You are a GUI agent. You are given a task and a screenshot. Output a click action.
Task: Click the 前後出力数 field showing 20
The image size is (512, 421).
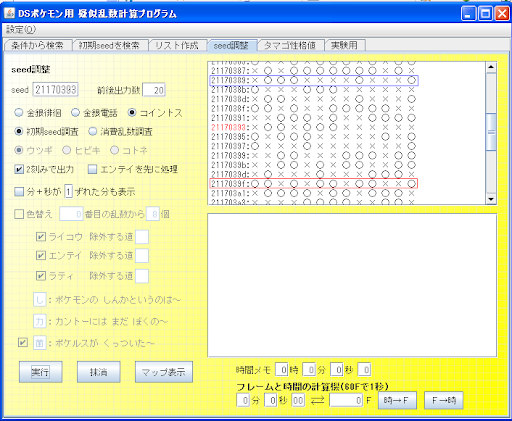(x=154, y=90)
